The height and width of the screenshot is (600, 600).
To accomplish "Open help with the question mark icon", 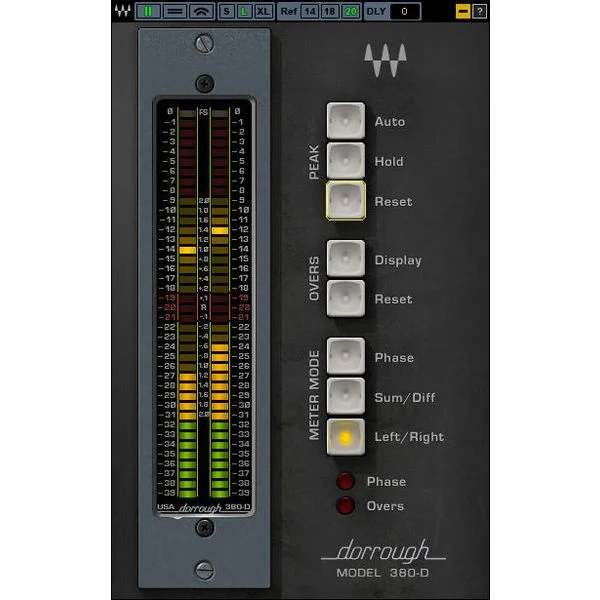I will coord(480,11).
